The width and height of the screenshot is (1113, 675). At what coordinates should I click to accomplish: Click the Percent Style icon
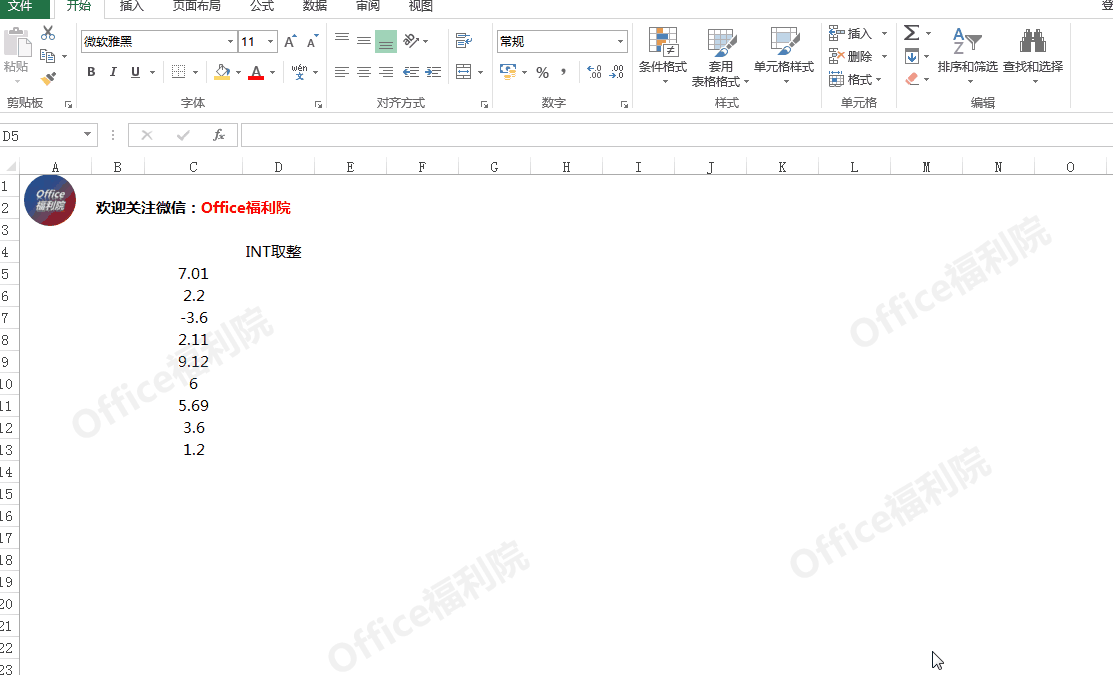click(542, 72)
